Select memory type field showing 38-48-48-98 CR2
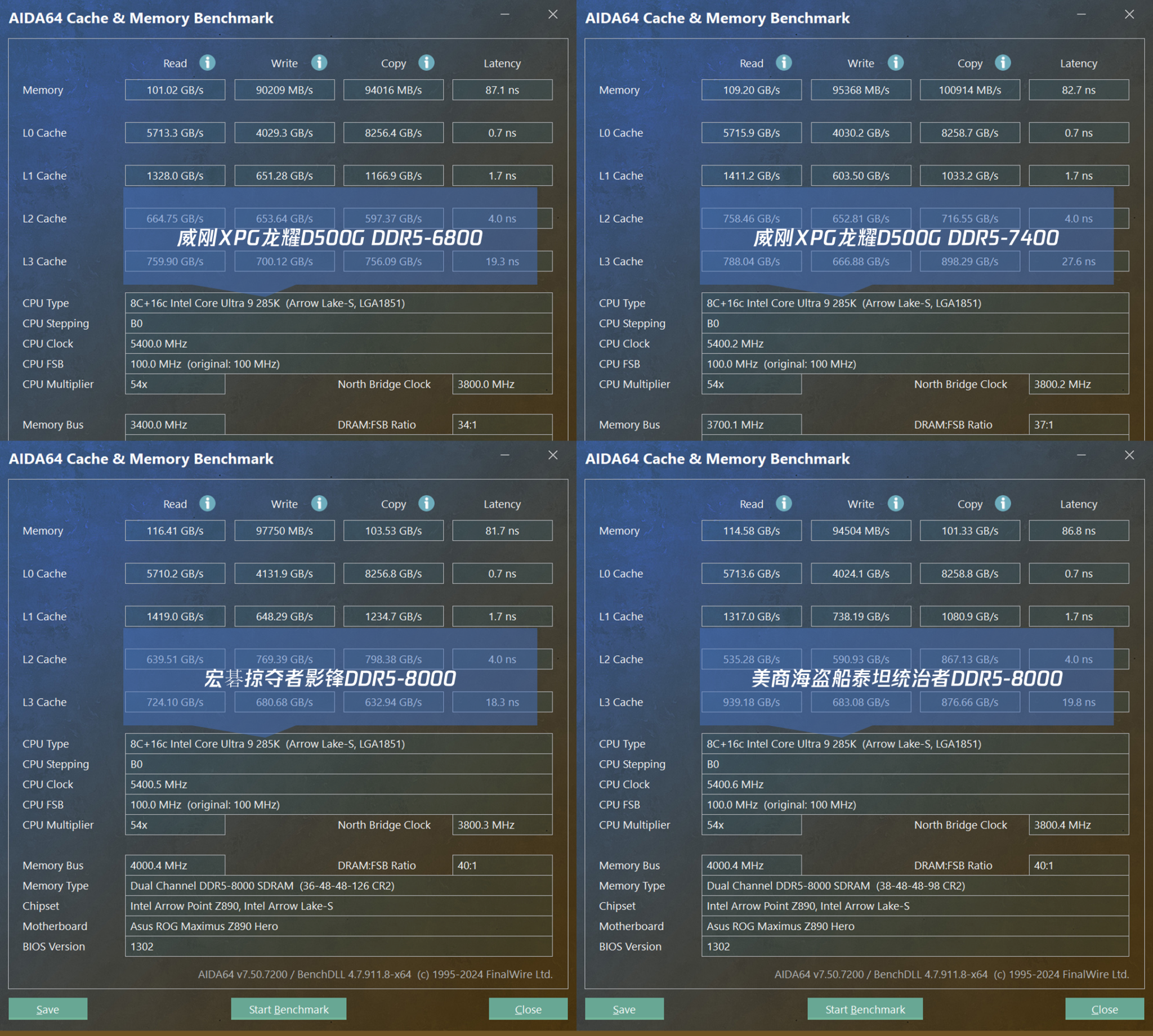This screenshot has width=1153, height=1036. [x=915, y=886]
